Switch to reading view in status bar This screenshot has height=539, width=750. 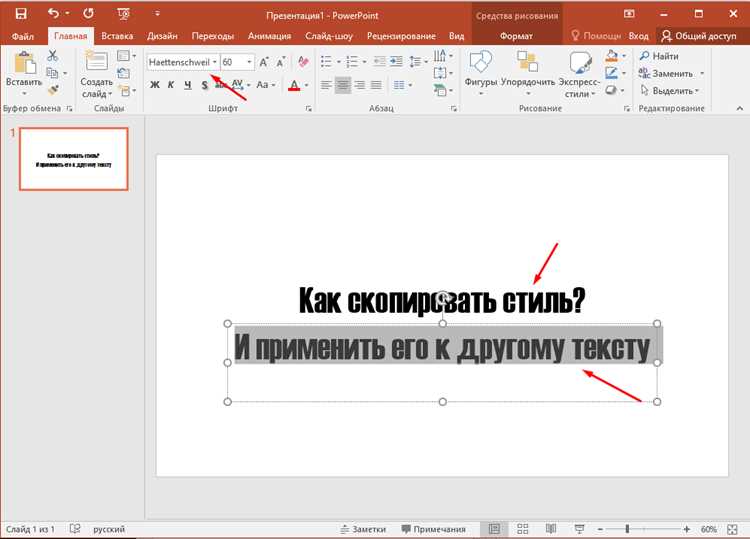click(x=551, y=528)
